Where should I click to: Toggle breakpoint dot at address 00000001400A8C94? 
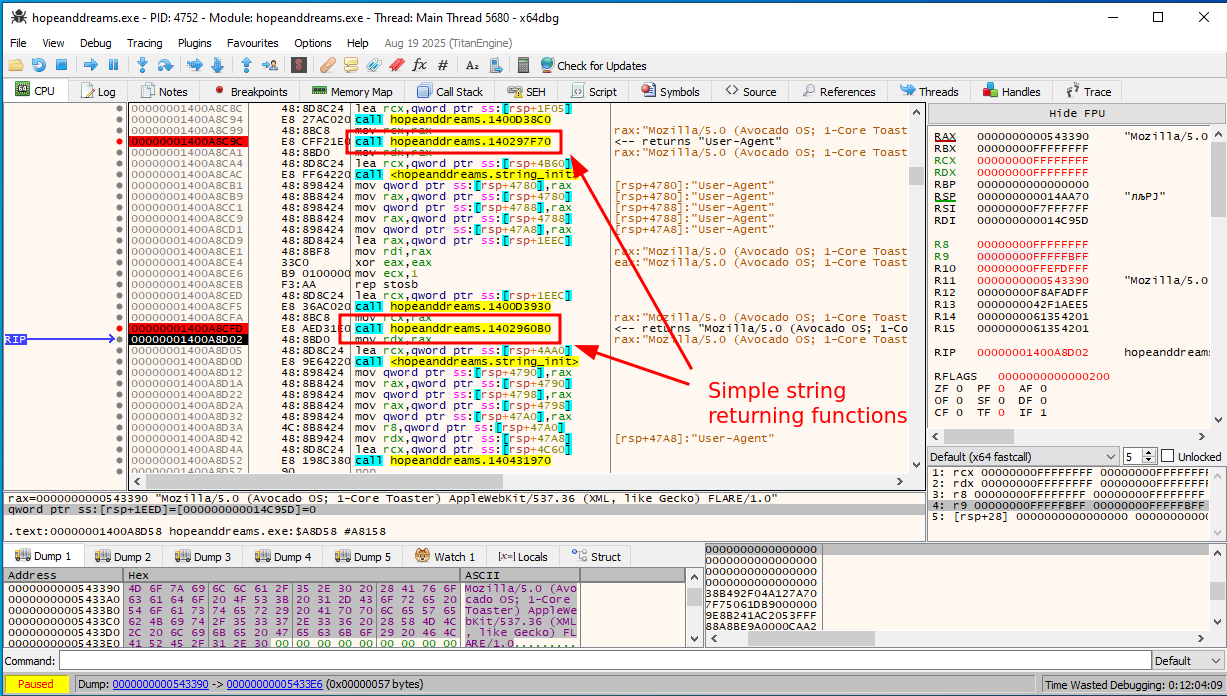pos(120,120)
